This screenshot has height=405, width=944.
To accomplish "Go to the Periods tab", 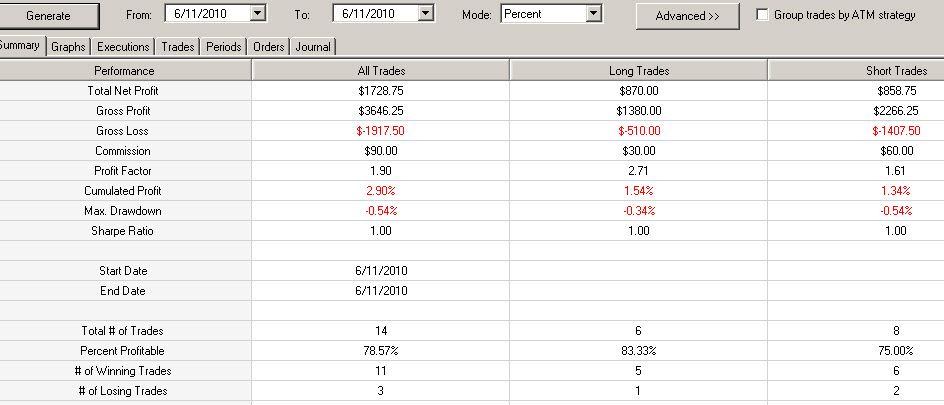I will (223, 46).
